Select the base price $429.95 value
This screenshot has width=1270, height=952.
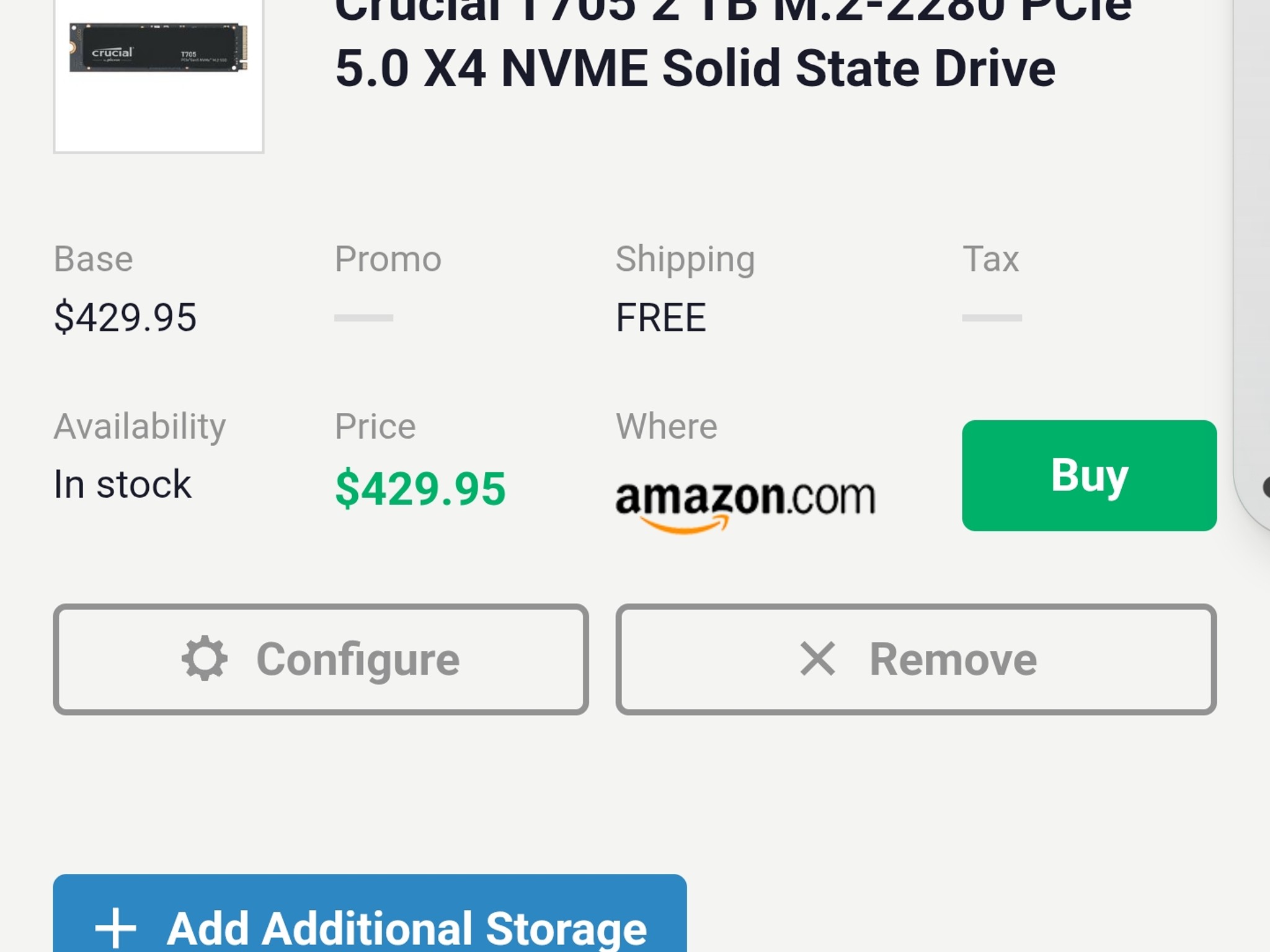[125, 317]
